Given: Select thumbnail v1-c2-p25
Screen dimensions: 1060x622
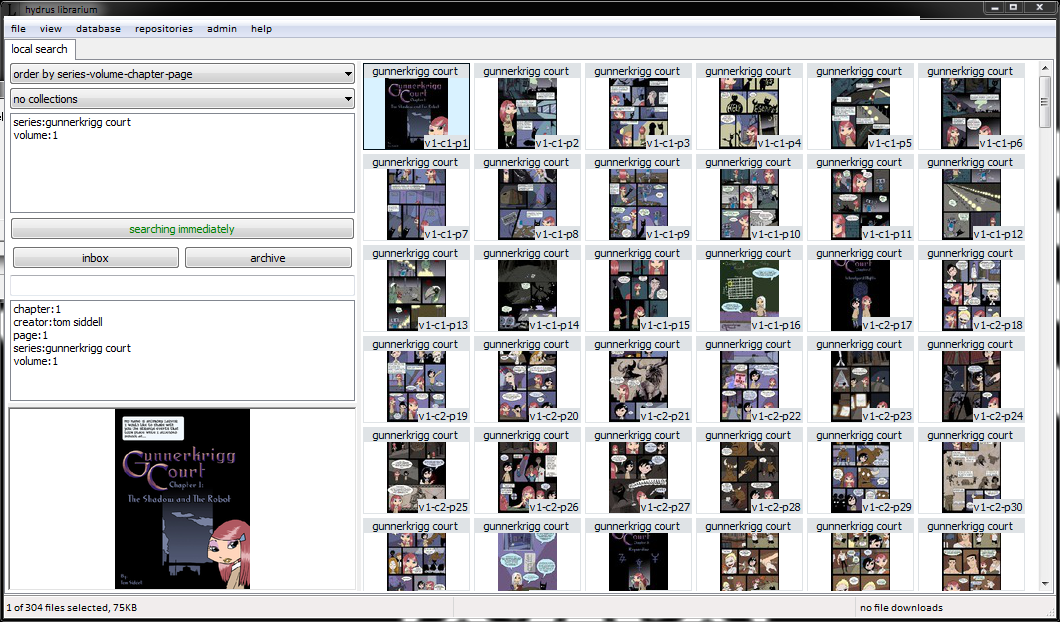Looking at the screenshot, I should tap(416, 471).
